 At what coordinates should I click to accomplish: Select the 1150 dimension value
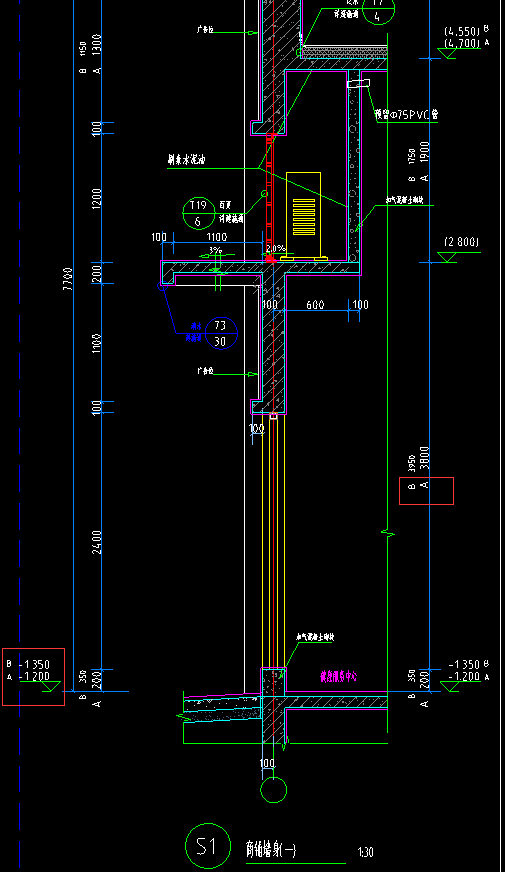tap(83, 49)
